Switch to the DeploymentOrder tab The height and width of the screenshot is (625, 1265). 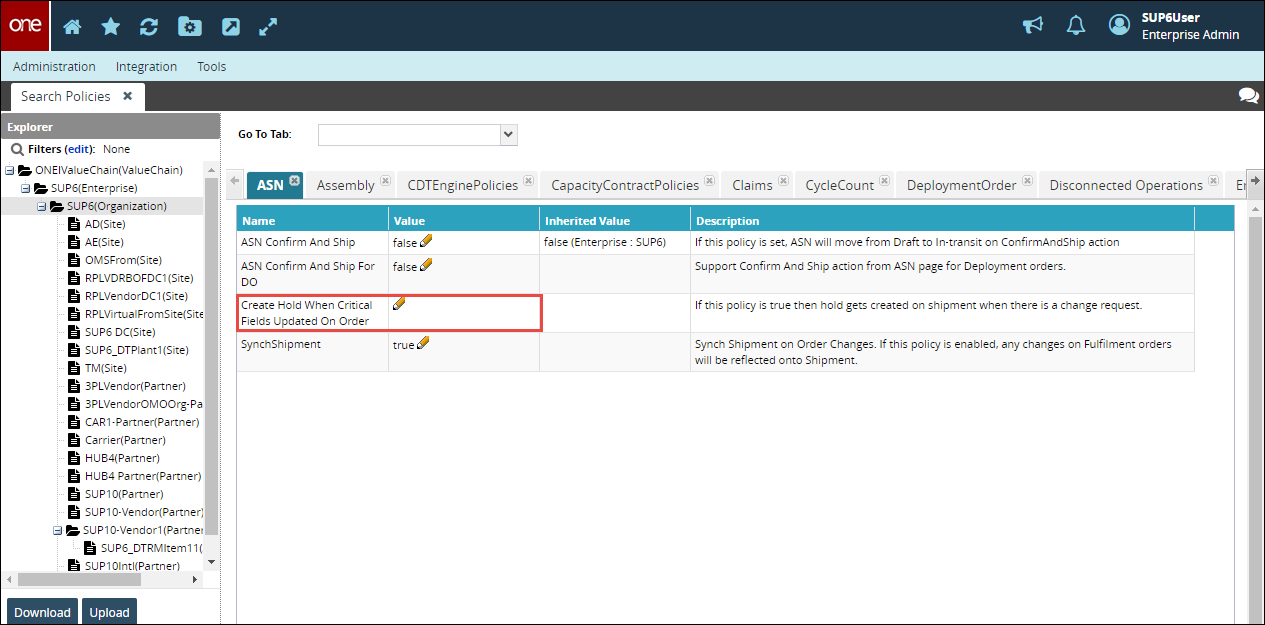(x=962, y=185)
